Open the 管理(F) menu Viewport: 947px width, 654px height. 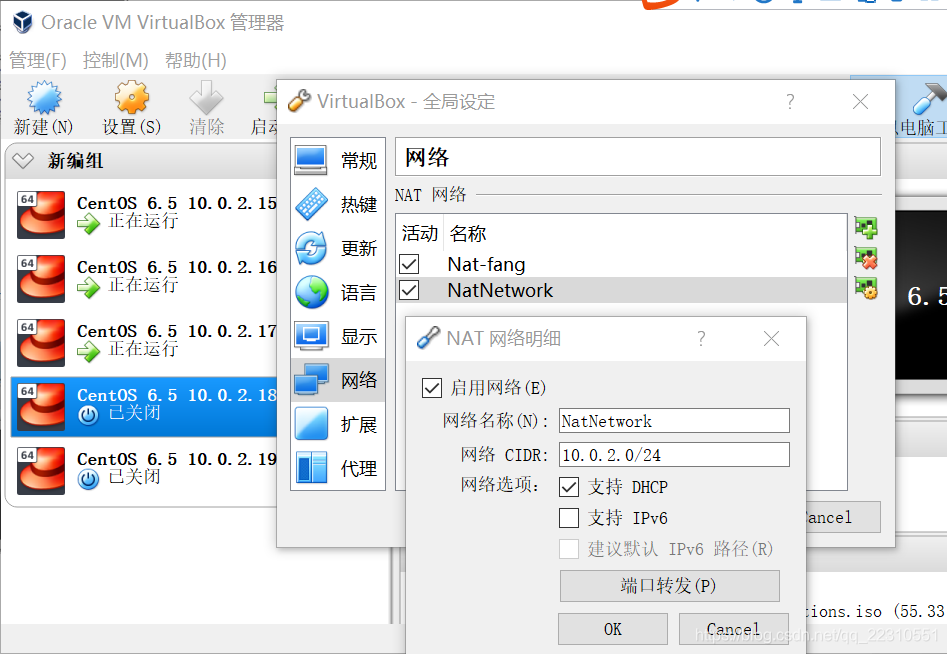coord(38,60)
